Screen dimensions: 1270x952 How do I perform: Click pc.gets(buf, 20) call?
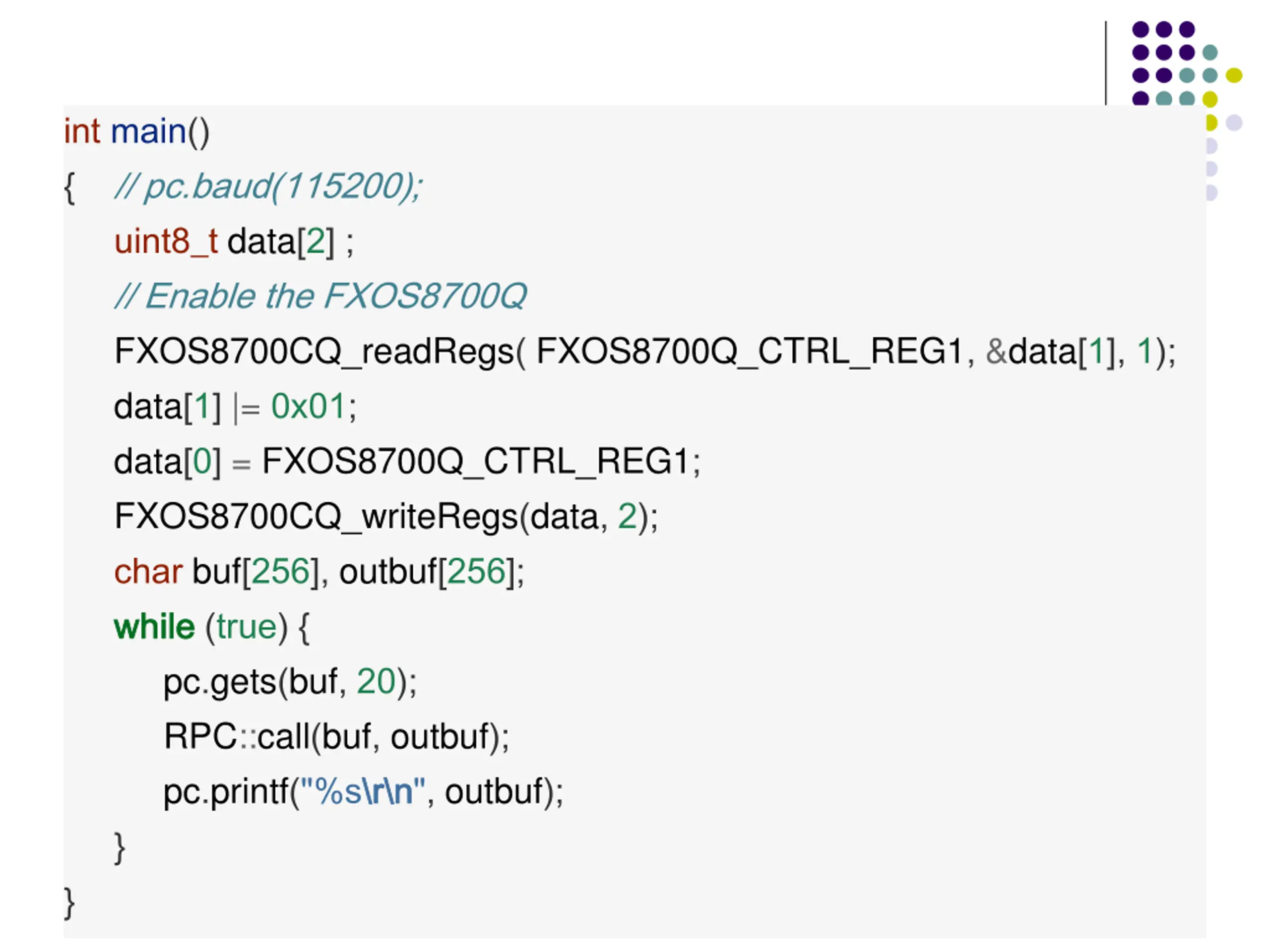[290, 682]
